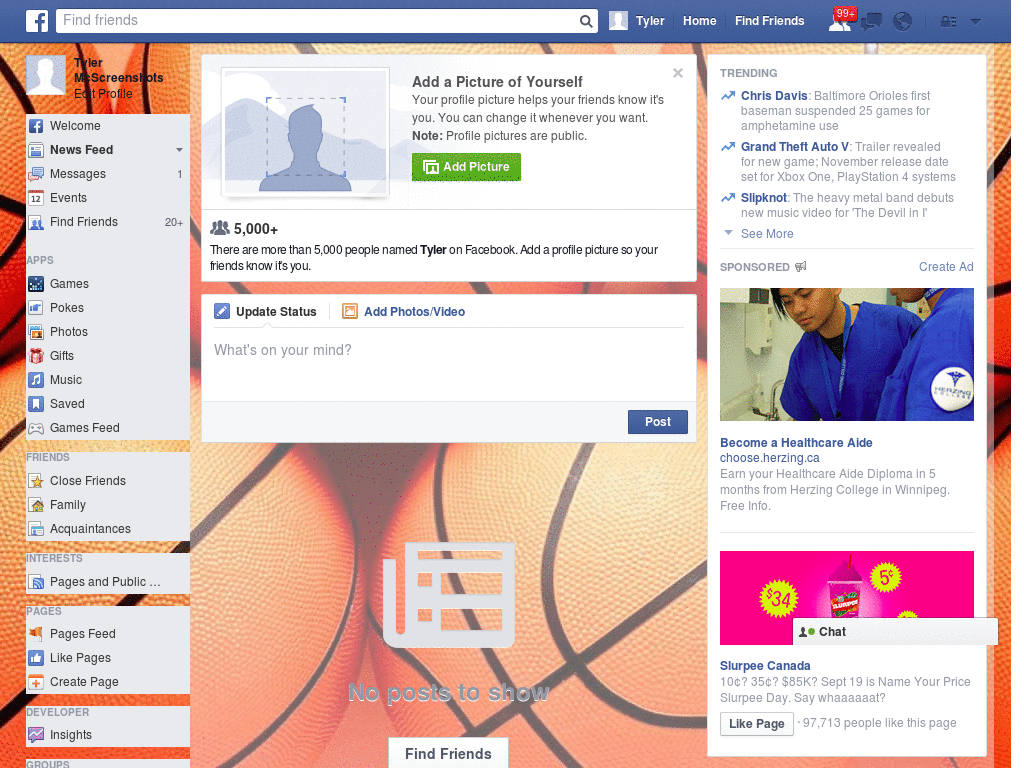Open the Chat bar
Screen dimensions: 1024x768
895,632
